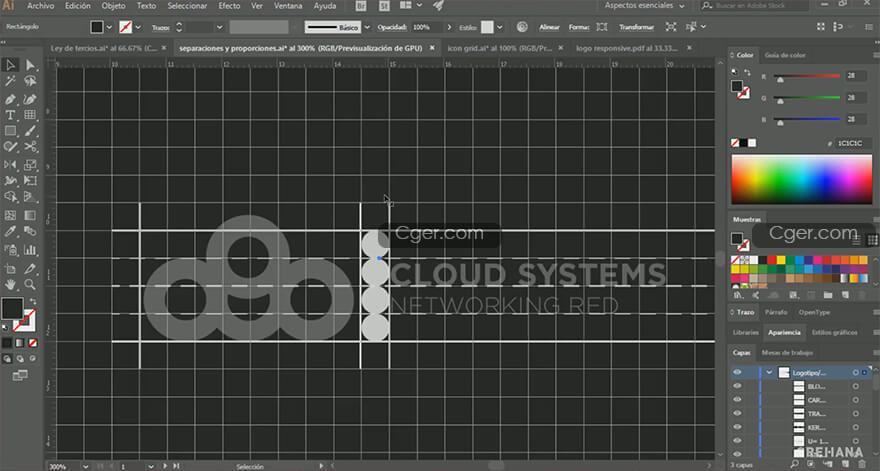Select the Column Graph tool
This screenshot has width=880, height=471.
30,250
